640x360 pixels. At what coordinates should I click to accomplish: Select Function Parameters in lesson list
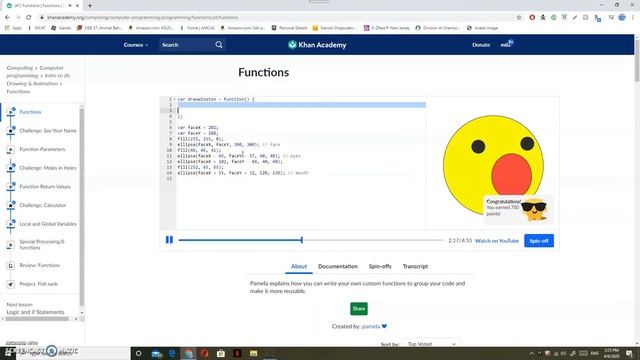42,149
